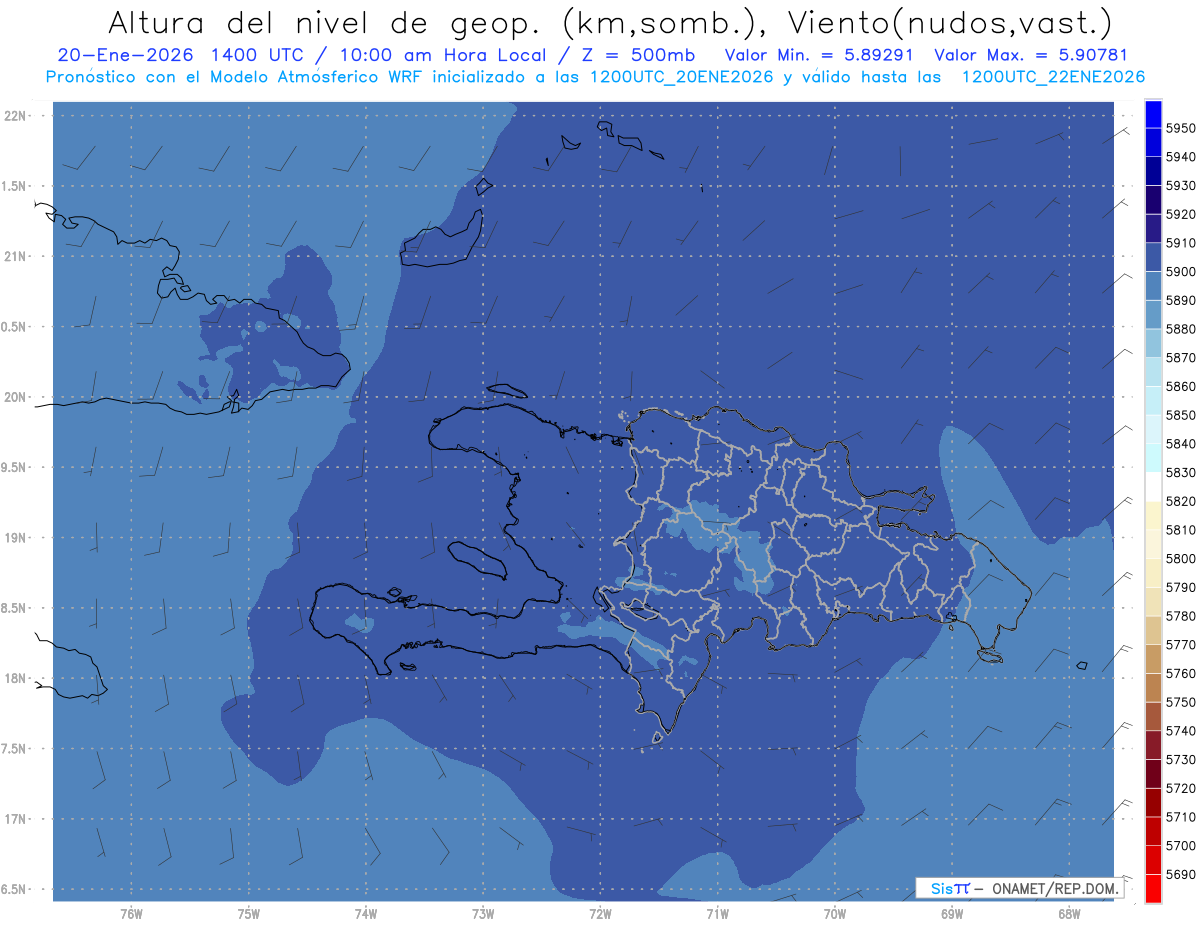Click the legend swatch between 5870 and 5880
This screenshot has width=1200, height=927.
(x=1153, y=343)
